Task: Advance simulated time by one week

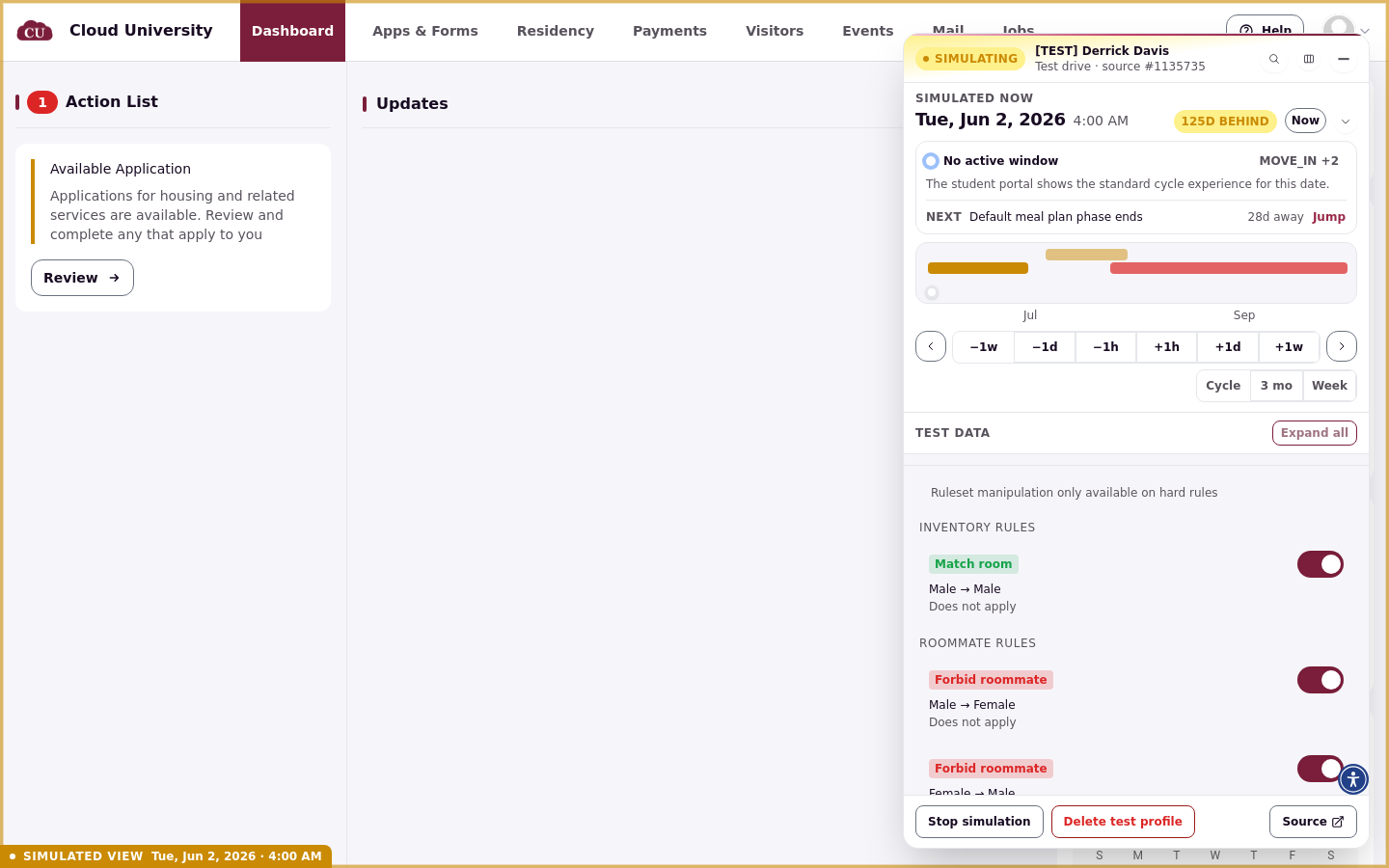Action: (1289, 347)
